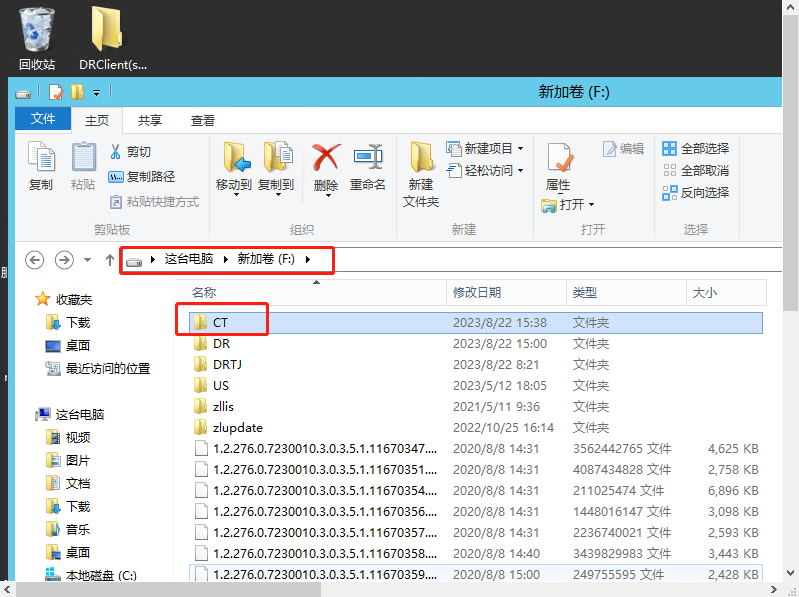This screenshot has height=597, width=799.
Task: Switch to the Share (共享) tab
Action: tap(150, 120)
